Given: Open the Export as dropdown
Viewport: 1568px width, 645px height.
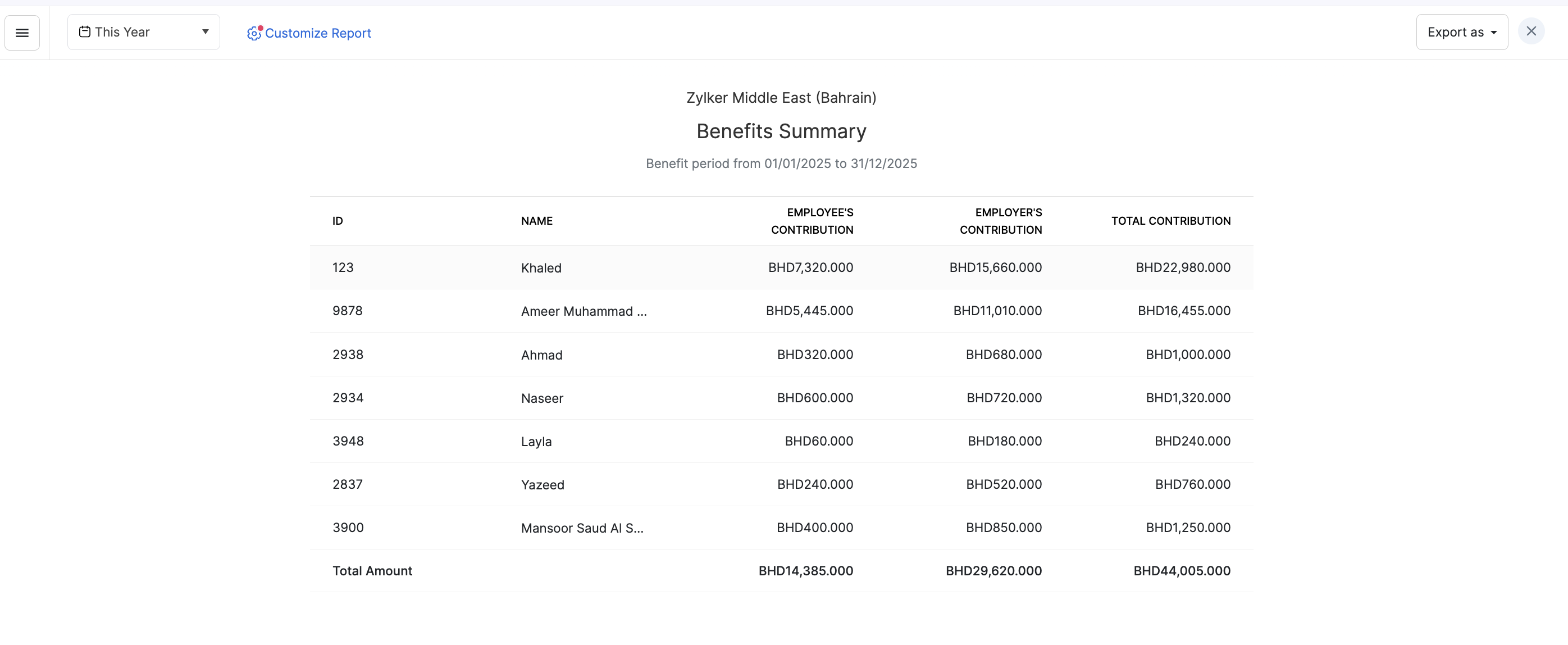Looking at the screenshot, I should (x=1461, y=32).
